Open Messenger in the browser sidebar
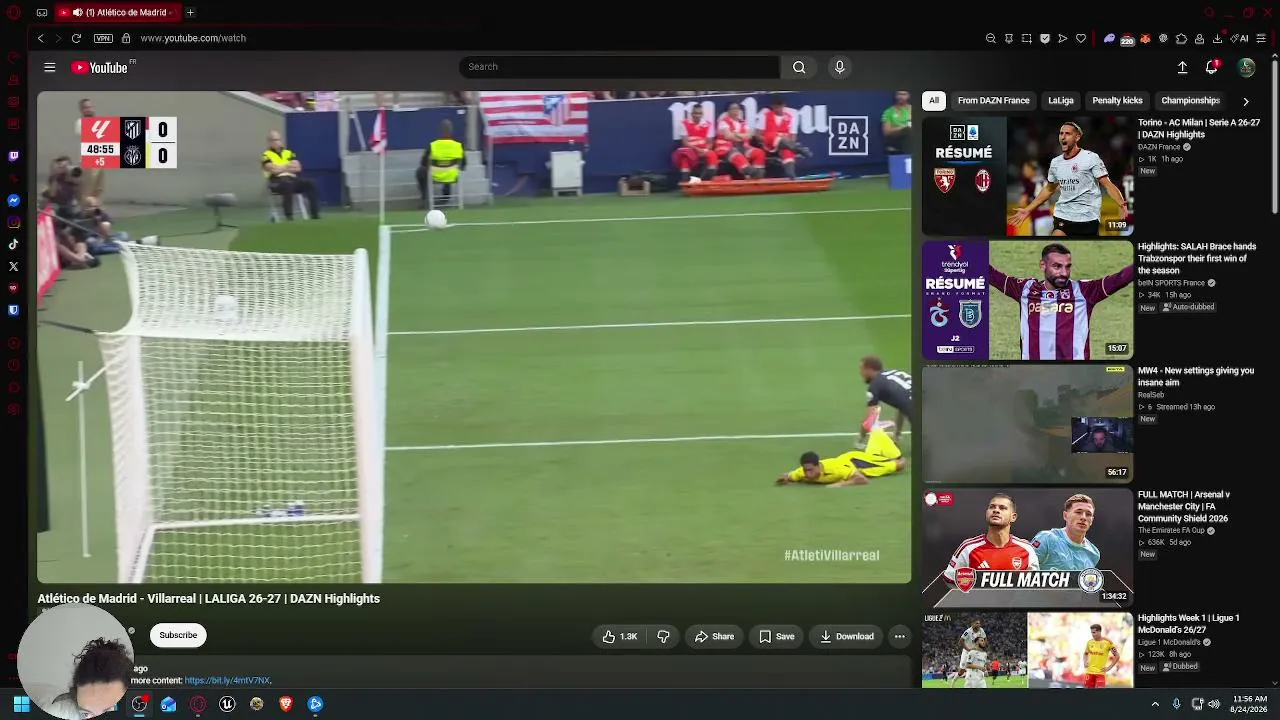This screenshot has height=720, width=1280. (13, 200)
